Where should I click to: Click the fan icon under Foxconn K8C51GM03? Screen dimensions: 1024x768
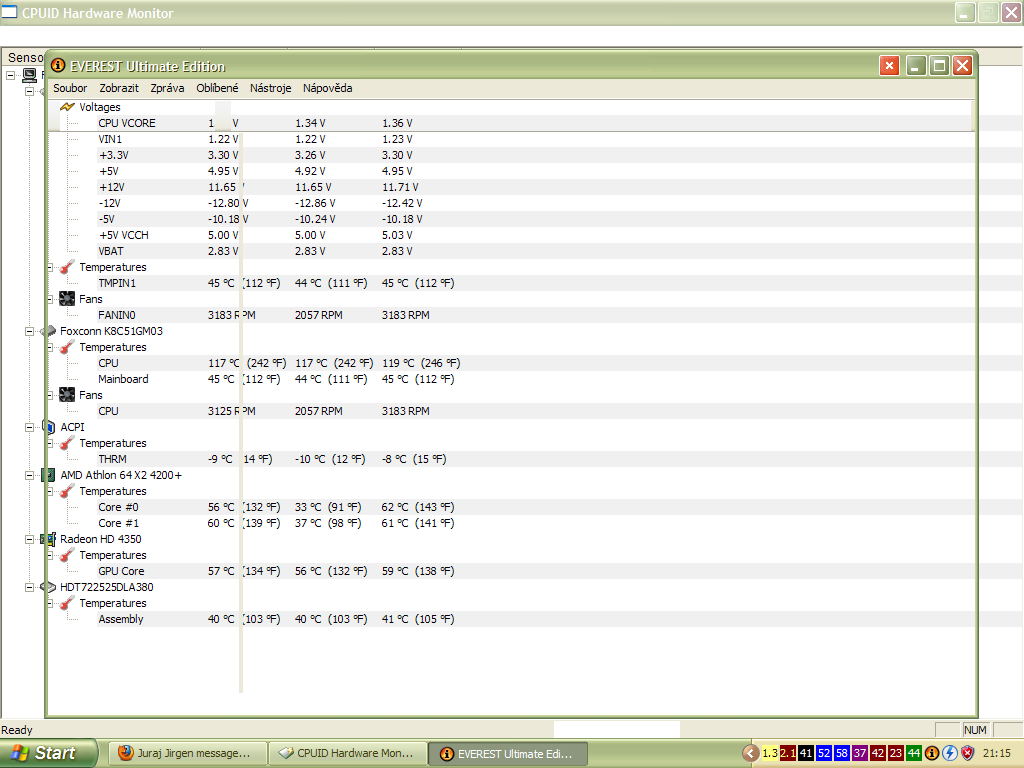(x=67, y=395)
